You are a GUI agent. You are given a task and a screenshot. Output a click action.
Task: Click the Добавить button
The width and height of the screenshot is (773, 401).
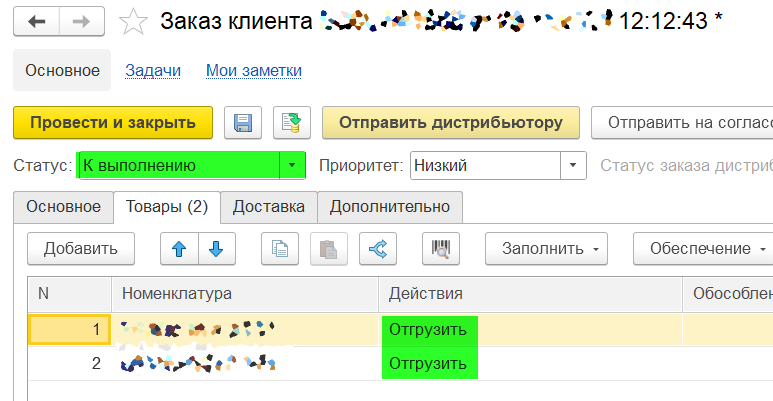(x=81, y=249)
